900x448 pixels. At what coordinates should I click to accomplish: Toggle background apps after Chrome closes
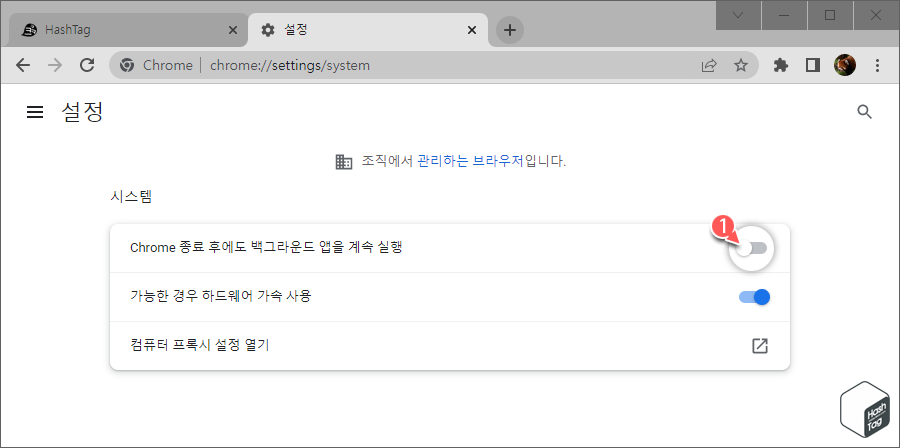tap(752, 248)
